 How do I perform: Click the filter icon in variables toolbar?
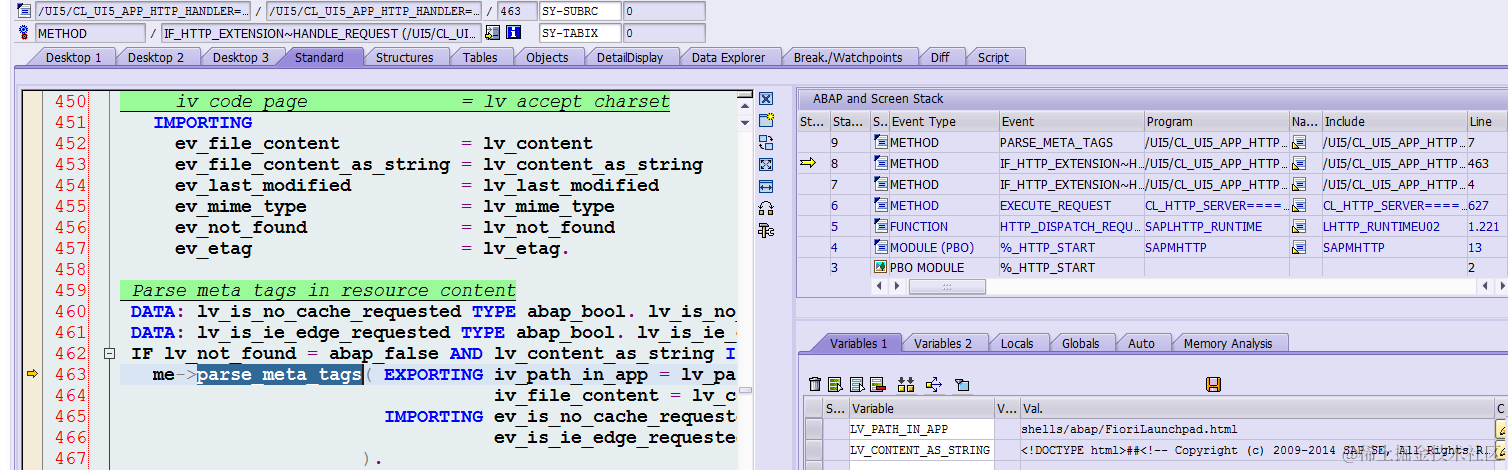[x=962, y=384]
